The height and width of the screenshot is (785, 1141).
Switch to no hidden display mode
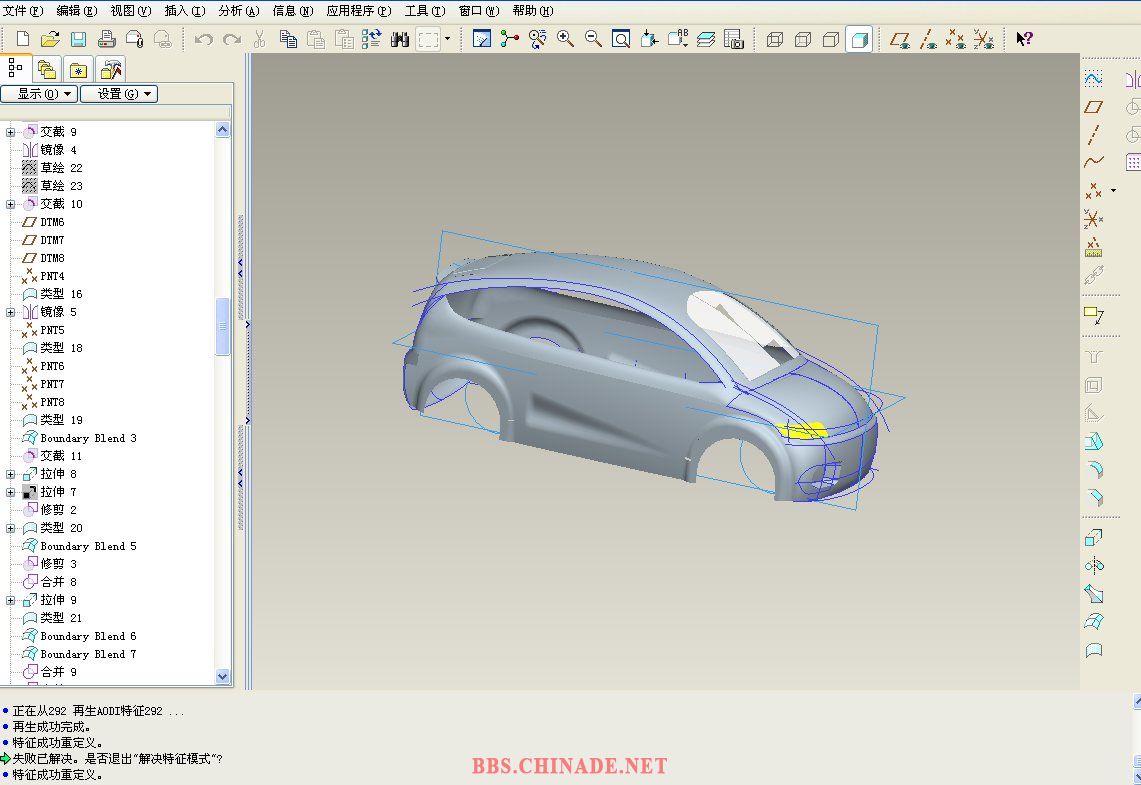tap(830, 39)
